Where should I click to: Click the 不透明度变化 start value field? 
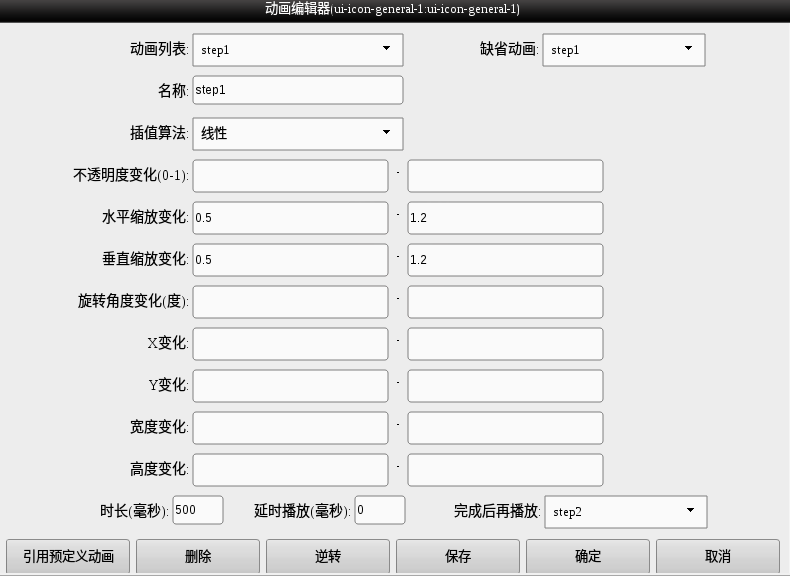tap(290, 176)
